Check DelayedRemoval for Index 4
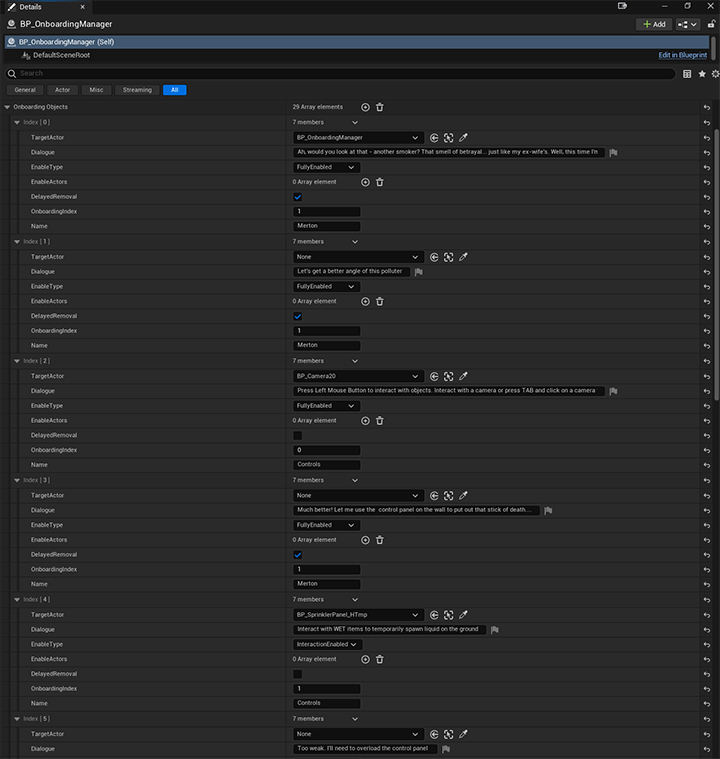 pos(297,674)
